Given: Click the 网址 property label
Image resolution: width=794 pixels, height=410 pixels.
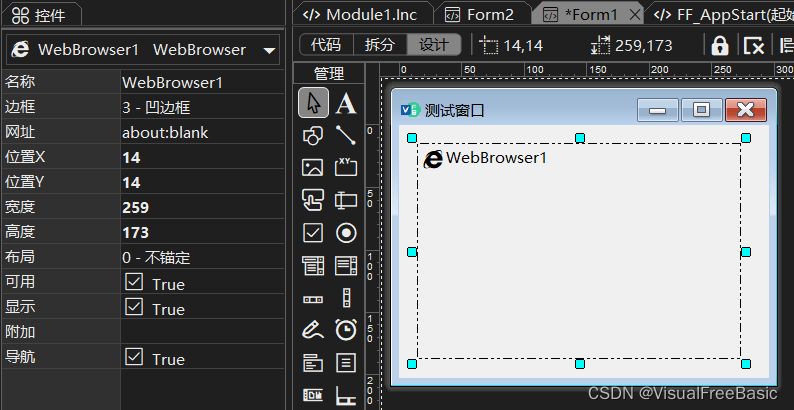Looking at the screenshot, I should click(x=20, y=132).
